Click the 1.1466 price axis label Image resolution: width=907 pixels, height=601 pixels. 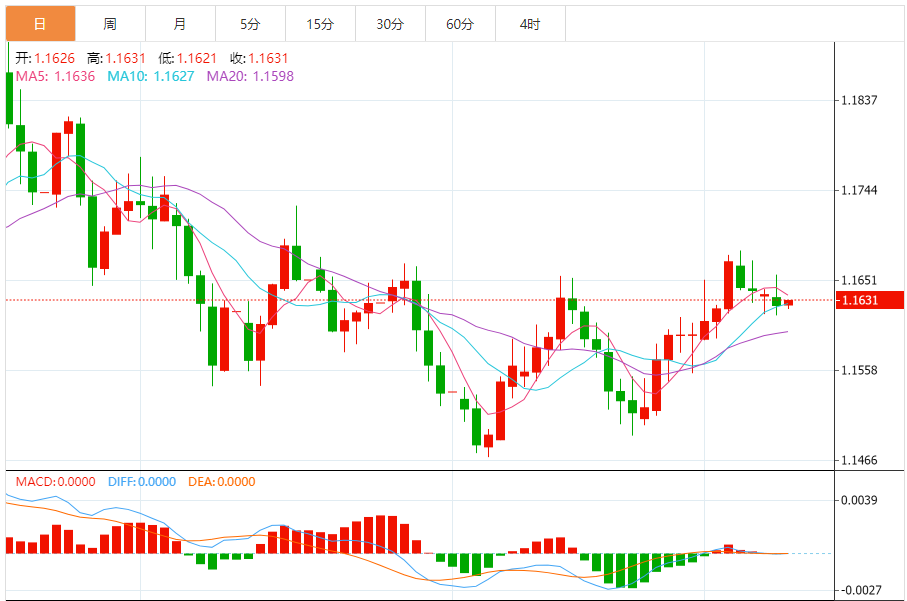[x=860, y=461]
